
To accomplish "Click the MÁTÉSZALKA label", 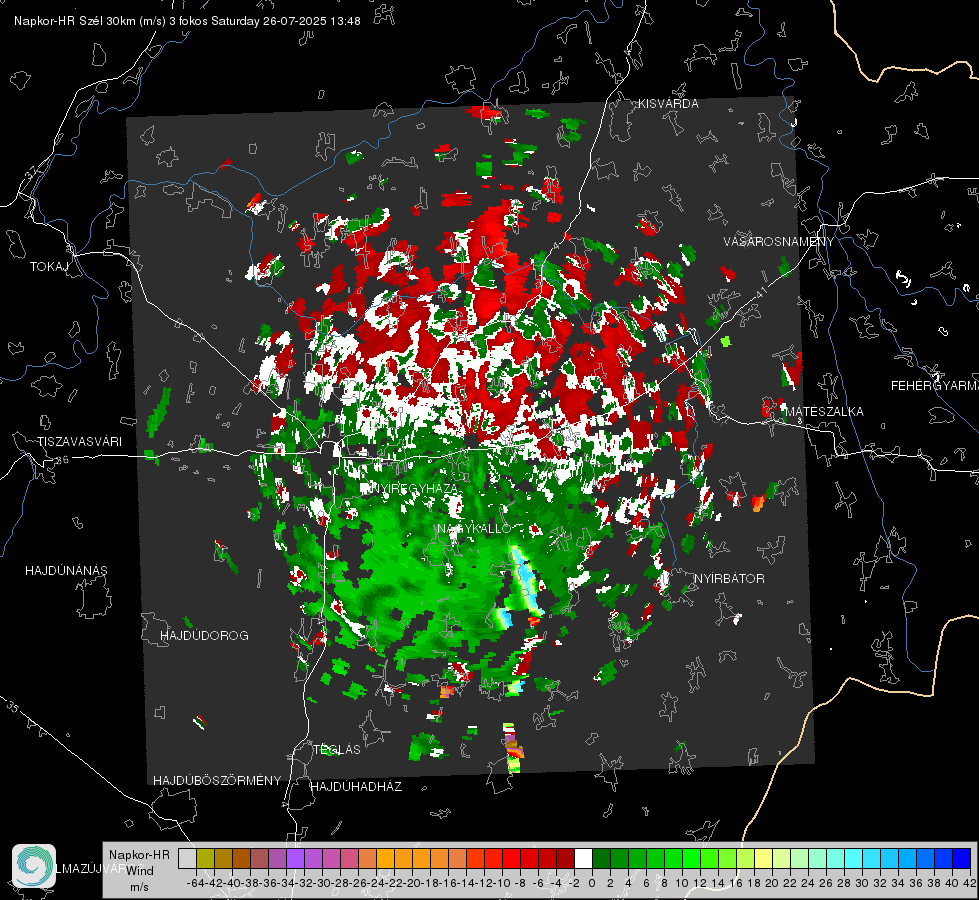I will (x=824, y=412).
